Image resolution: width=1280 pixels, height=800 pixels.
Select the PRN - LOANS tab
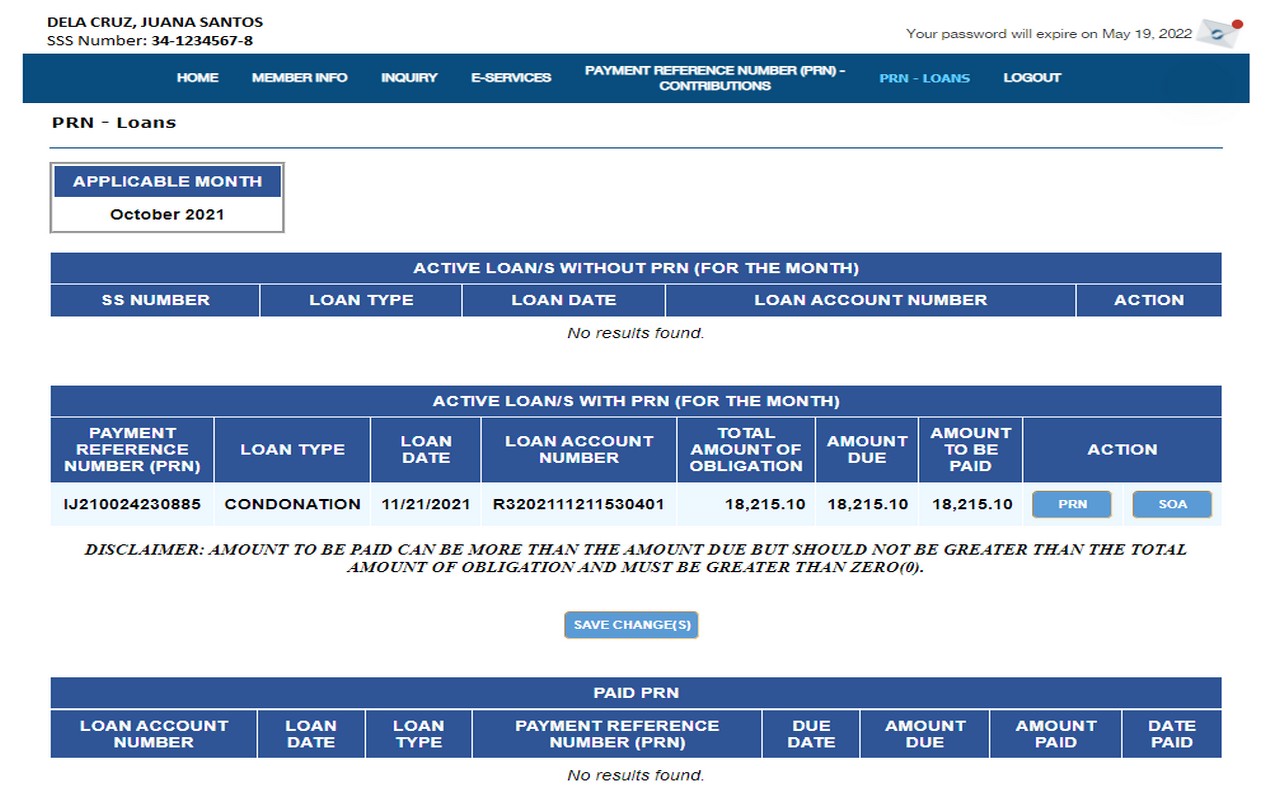click(923, 78)
